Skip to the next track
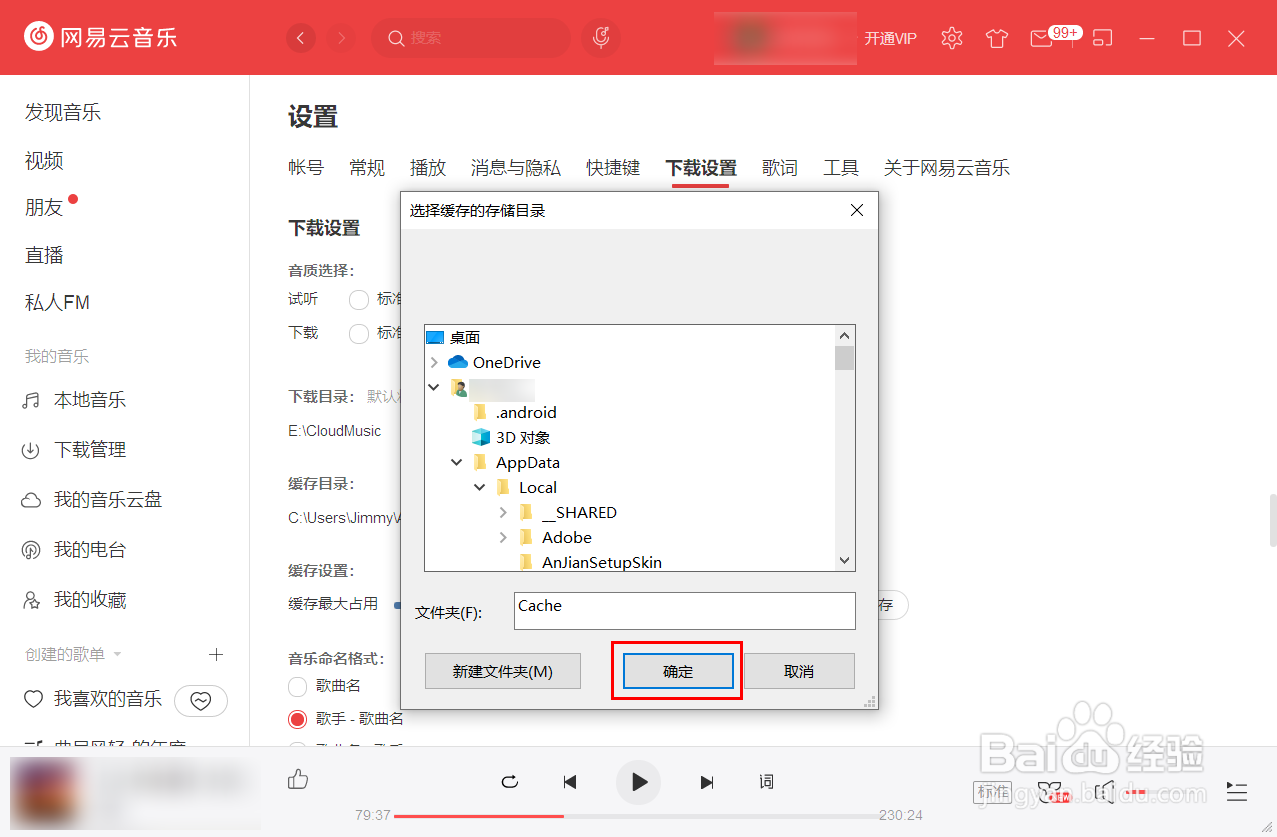 tap(707, 782)
